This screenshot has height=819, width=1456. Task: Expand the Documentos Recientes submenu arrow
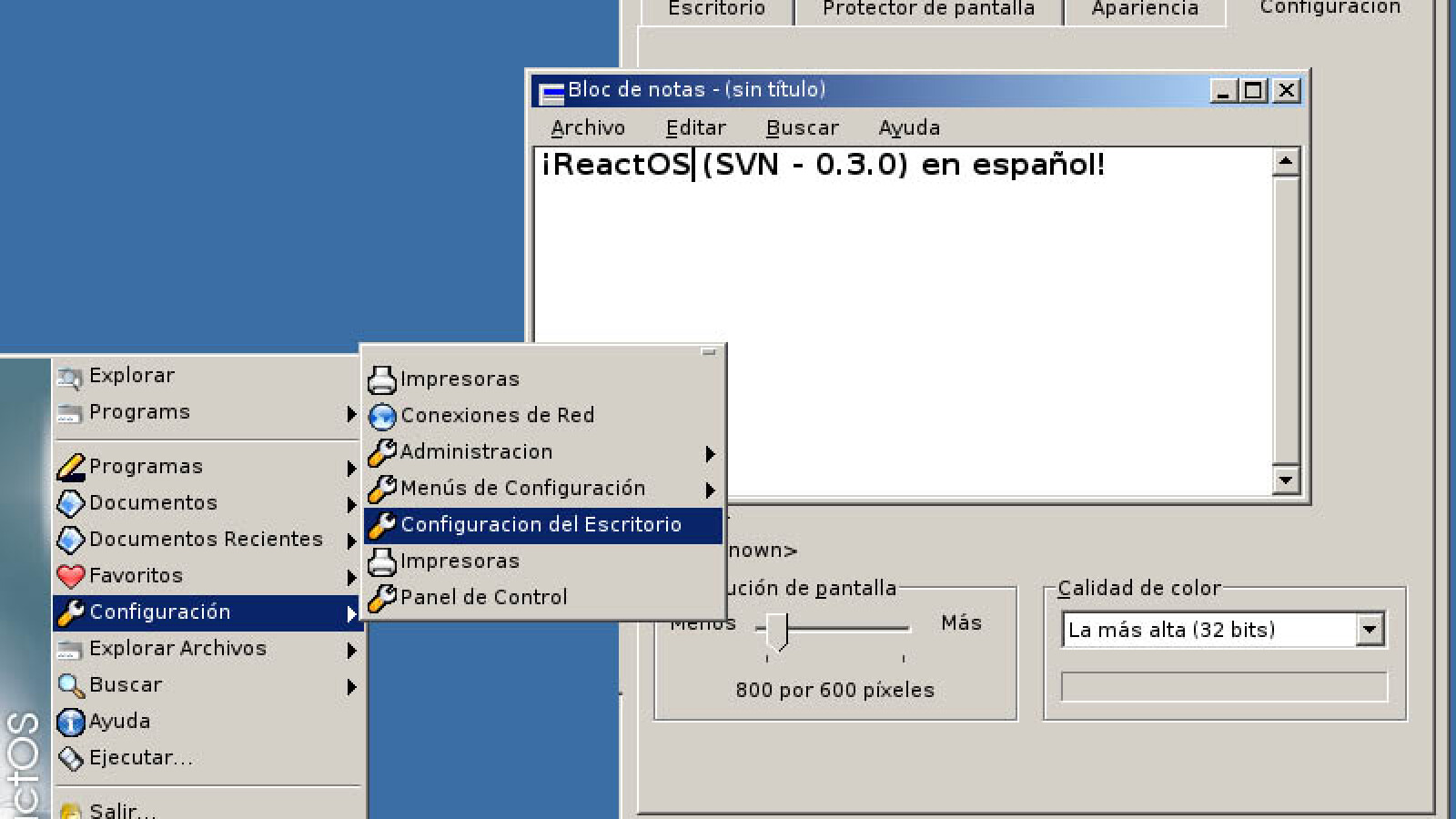pos(351,541)
